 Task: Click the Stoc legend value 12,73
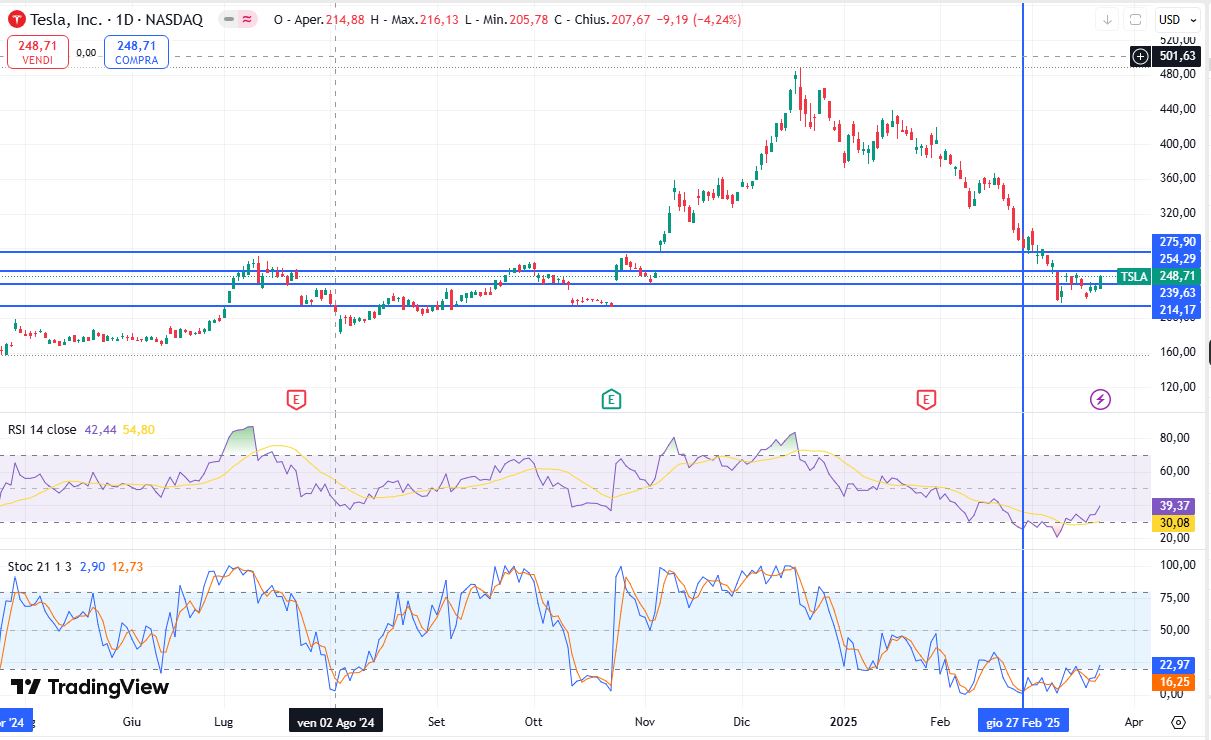tap(126, 566)
